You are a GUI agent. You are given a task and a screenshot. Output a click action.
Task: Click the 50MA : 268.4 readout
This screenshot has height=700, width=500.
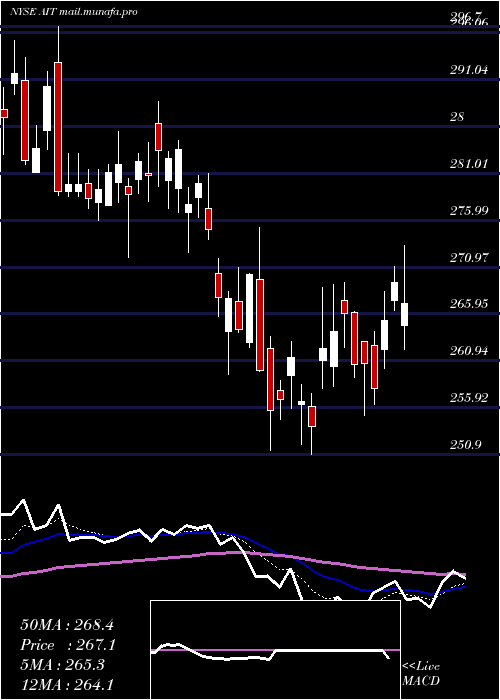(68, 625)
